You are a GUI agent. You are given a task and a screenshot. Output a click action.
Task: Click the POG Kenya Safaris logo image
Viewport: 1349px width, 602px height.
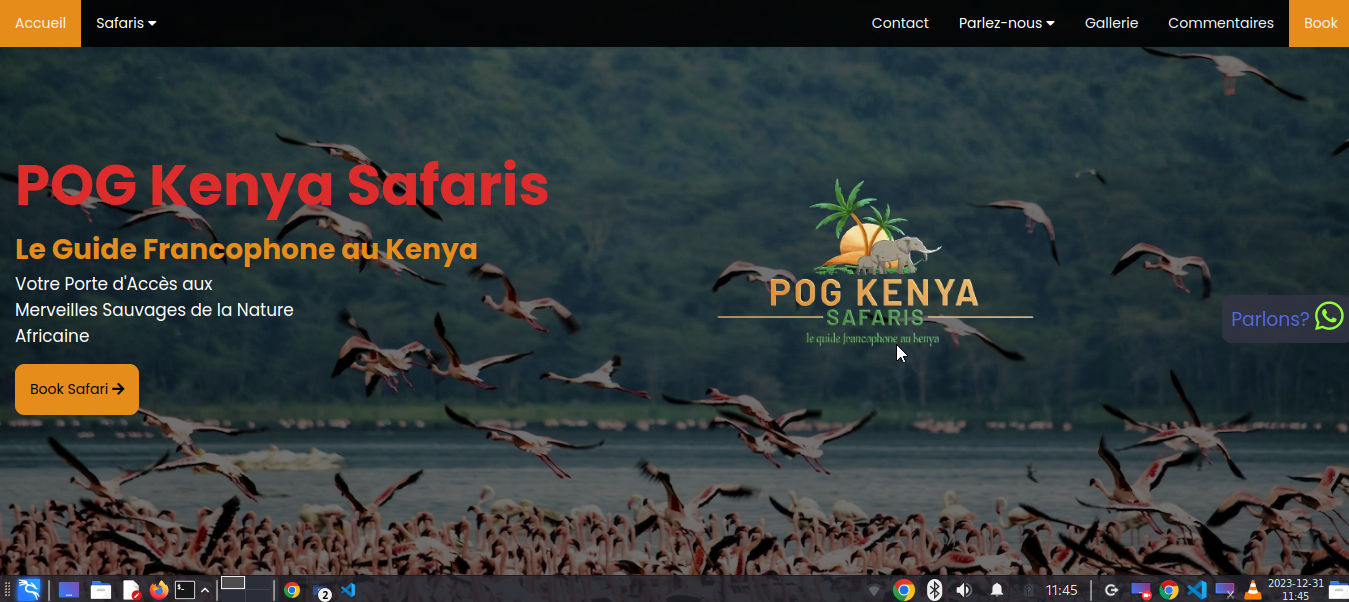[875, 263]
